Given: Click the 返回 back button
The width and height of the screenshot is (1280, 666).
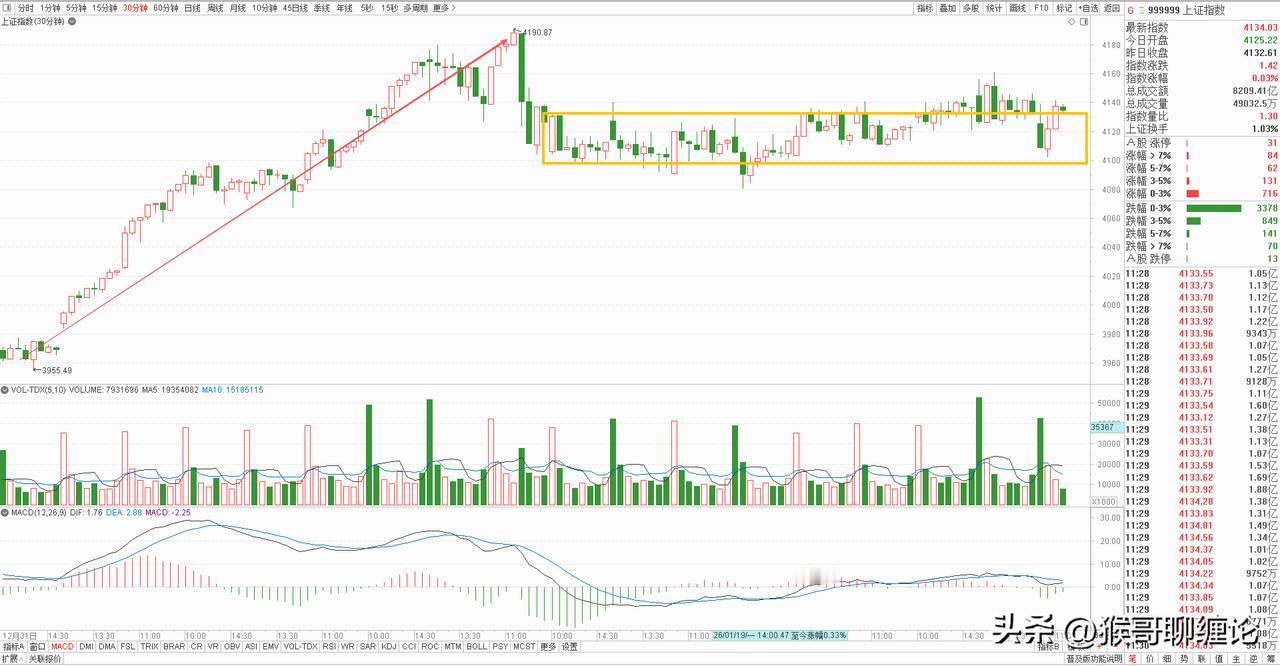Looking at the screenshot, I should [1111, 8].
